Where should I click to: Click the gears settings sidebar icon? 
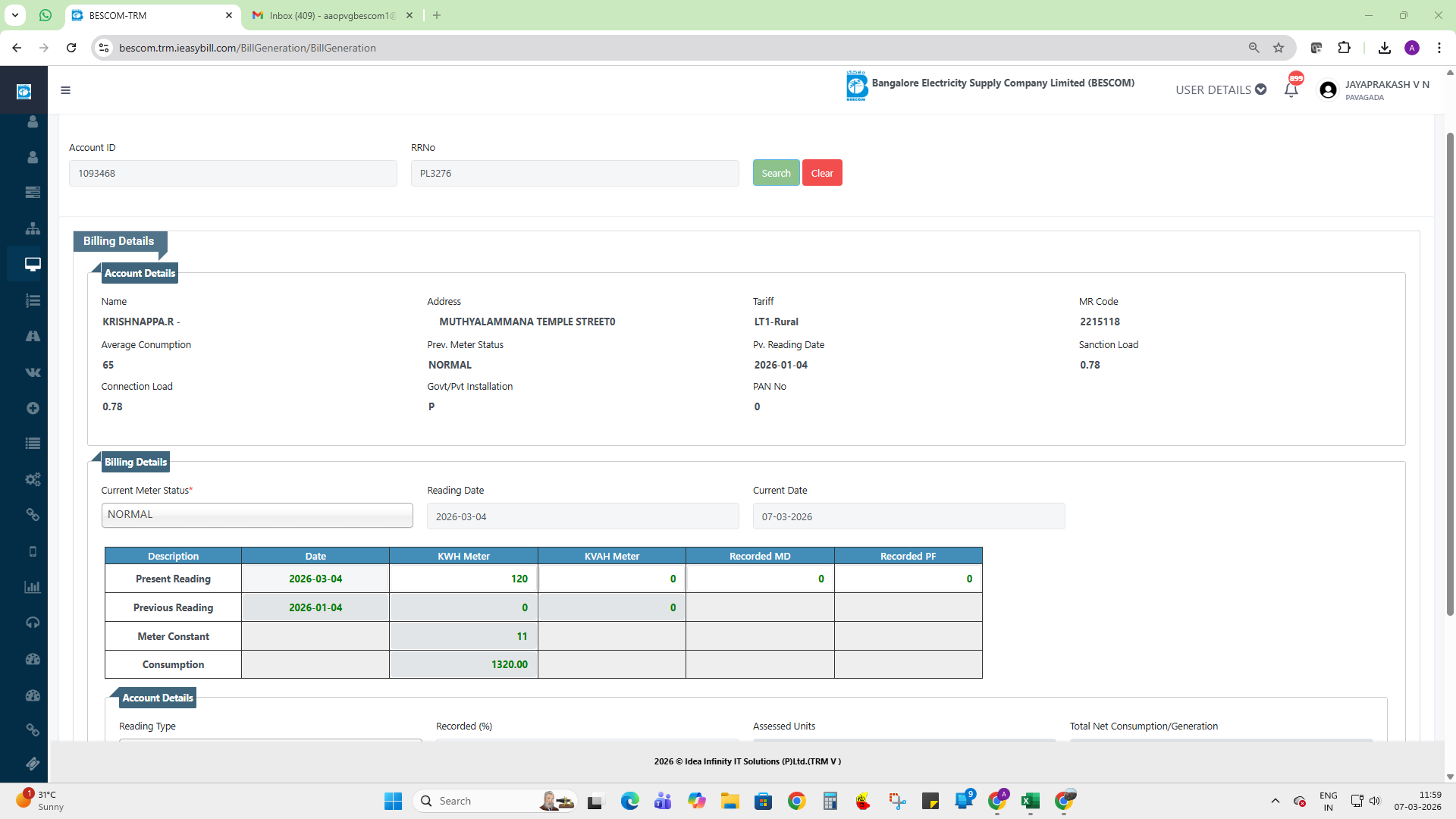click(33, 479)
